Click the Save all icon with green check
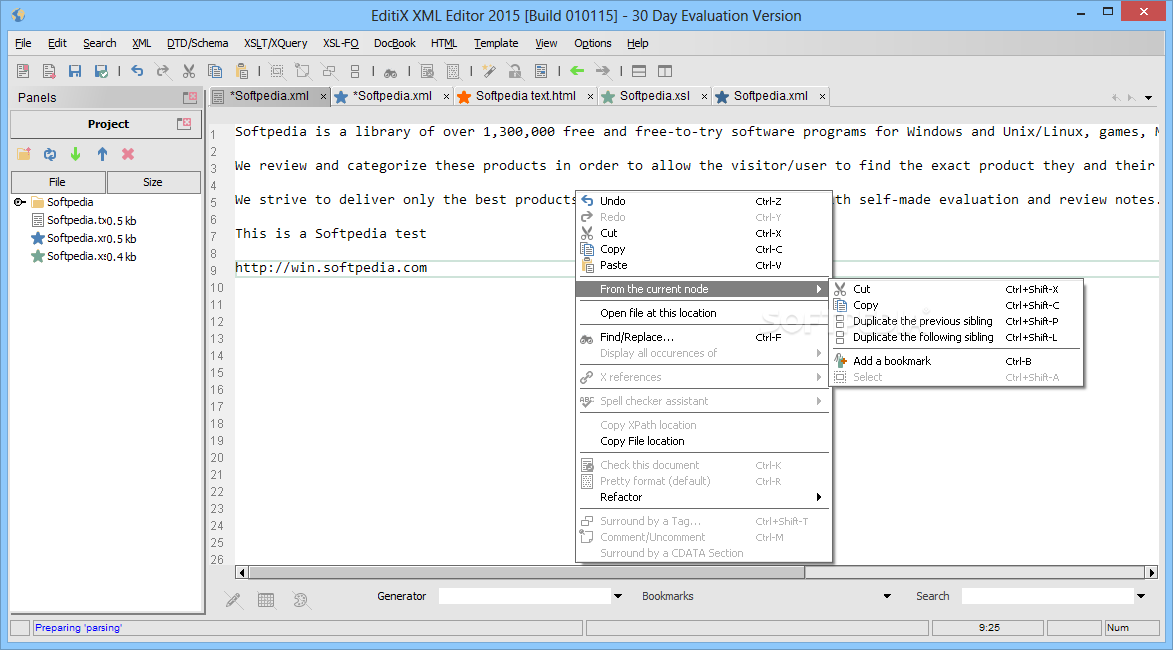1173x650 pixels. tap(101, 71)
